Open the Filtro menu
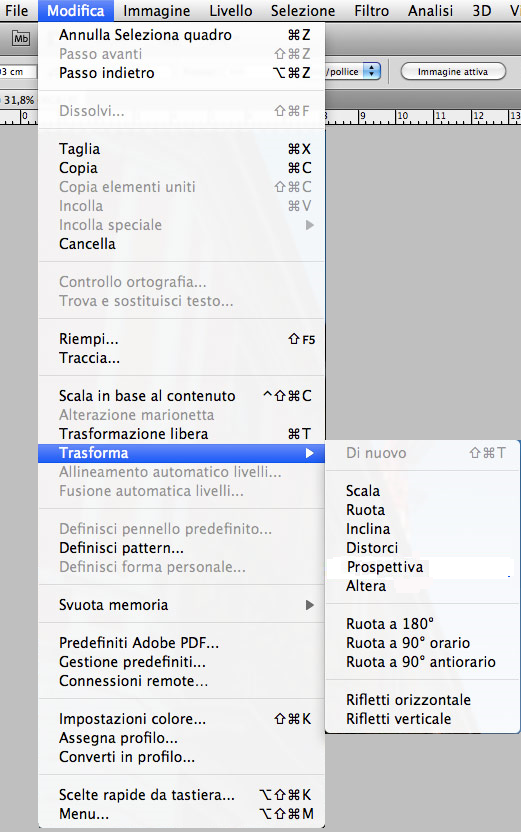Viewport: 521px width, 832px height. point(371,11)
